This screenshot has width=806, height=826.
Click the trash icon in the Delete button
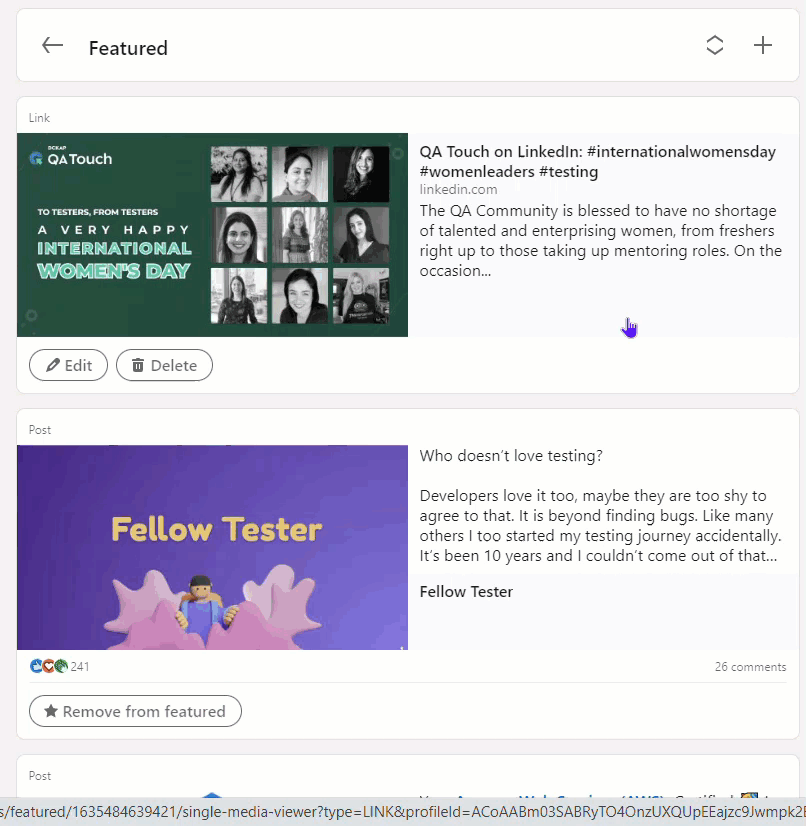[138, 366]
